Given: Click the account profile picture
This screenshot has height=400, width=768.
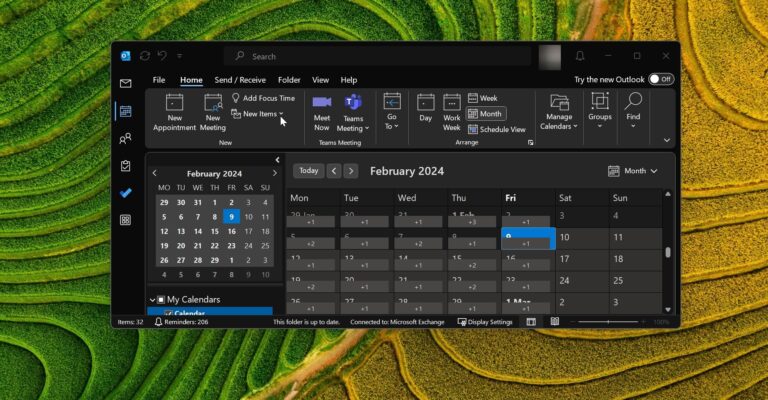Looking at the screenshot, I should [x=550, y=57].
